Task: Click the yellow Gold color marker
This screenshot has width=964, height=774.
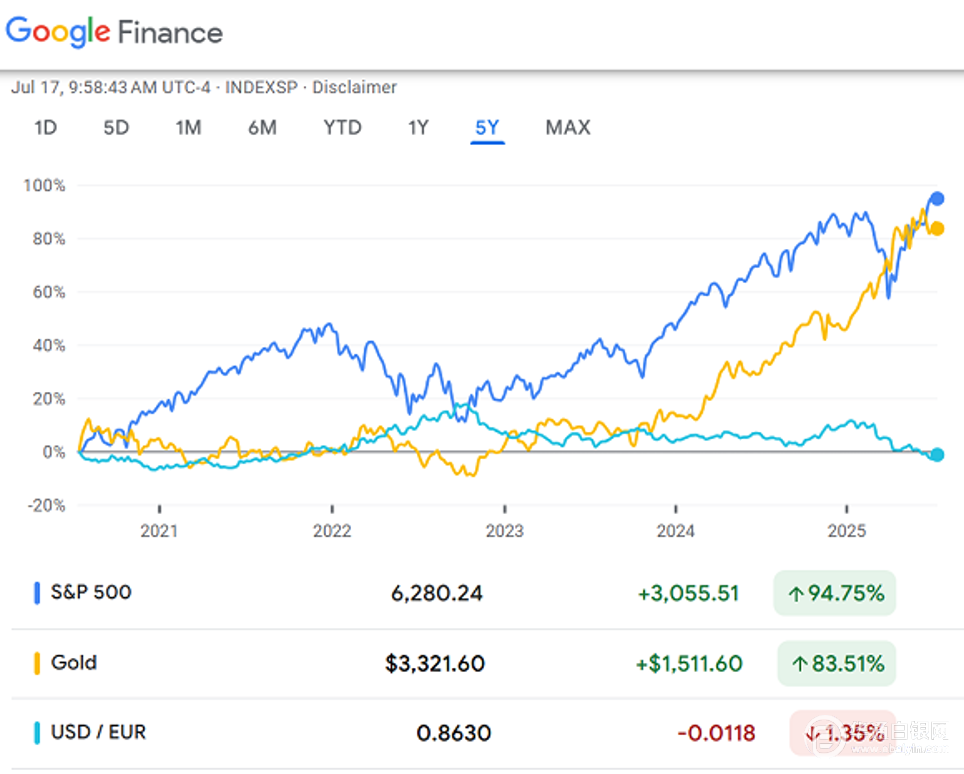Action: [37, 663]
